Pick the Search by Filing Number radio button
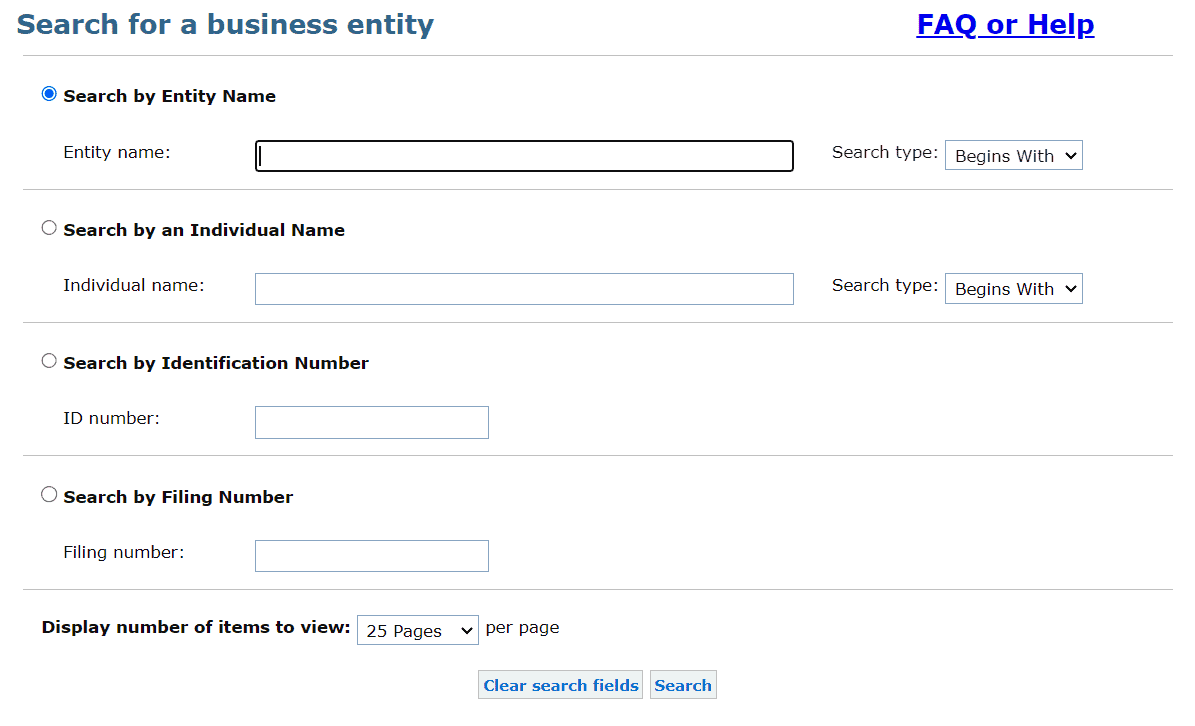 [x=49, y=494]
